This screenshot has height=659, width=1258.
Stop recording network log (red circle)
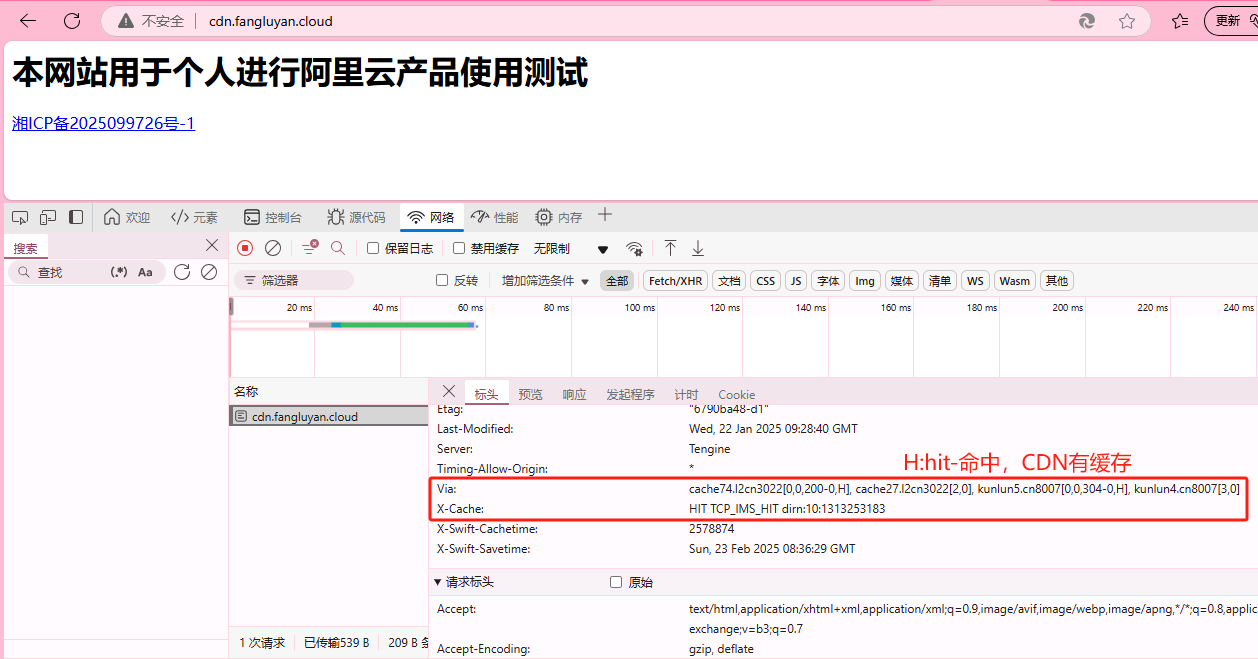pos(245,248)
